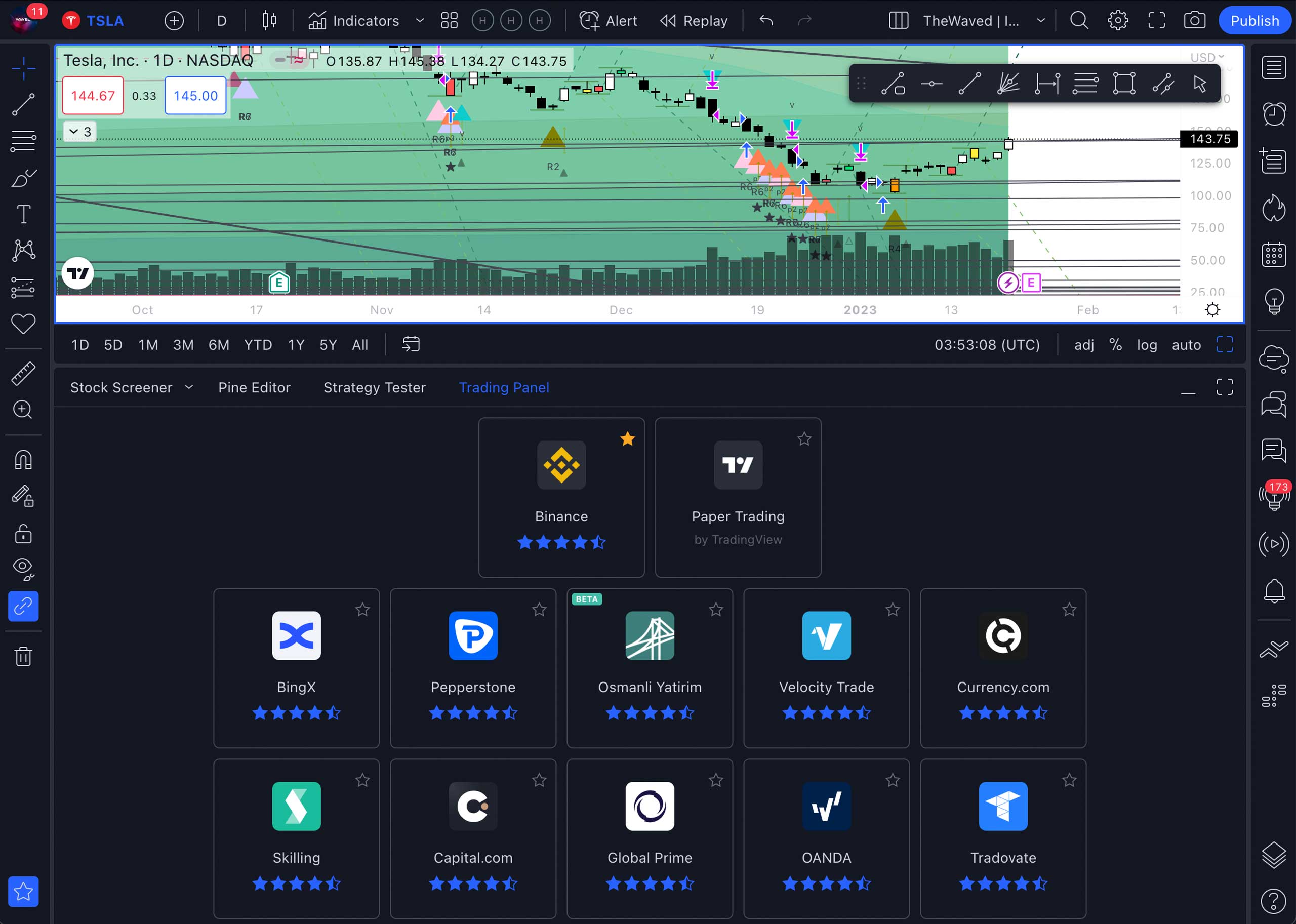Open the Indicators dialog
This screenshot has height=924, width=1296.
coord(353,21)
